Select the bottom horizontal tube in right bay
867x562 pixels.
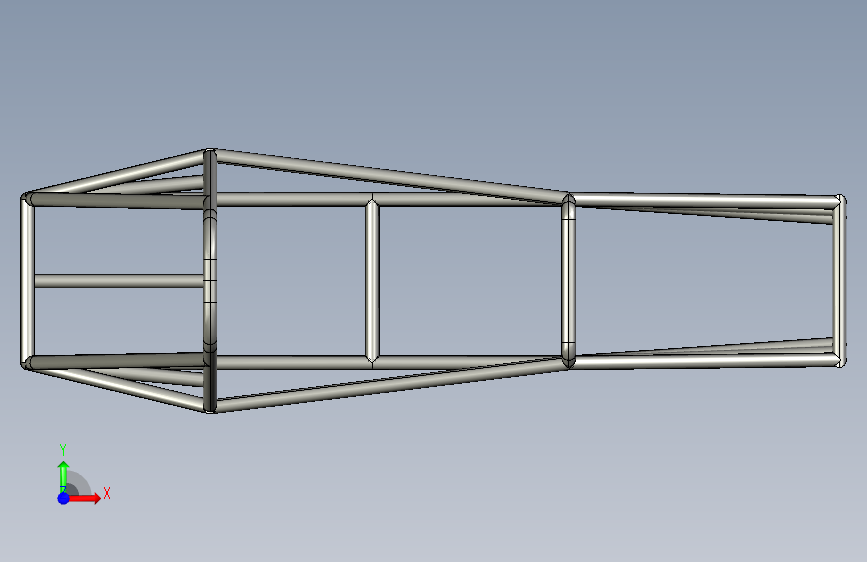[x=705, y=362]
